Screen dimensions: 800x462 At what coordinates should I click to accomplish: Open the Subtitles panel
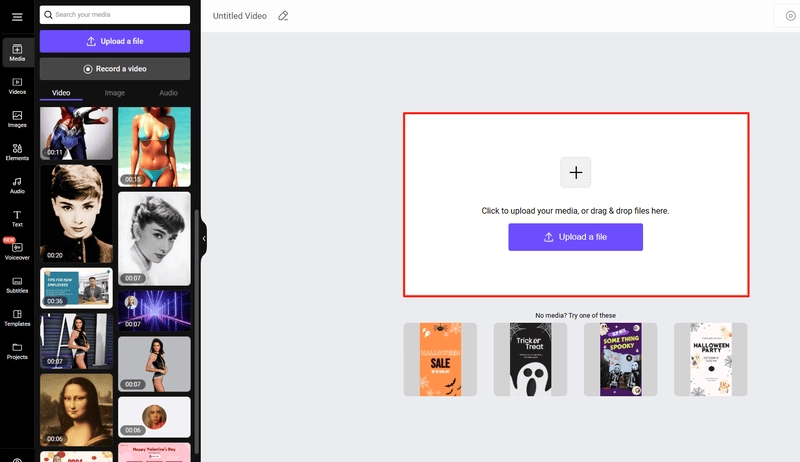pos(17,285)
